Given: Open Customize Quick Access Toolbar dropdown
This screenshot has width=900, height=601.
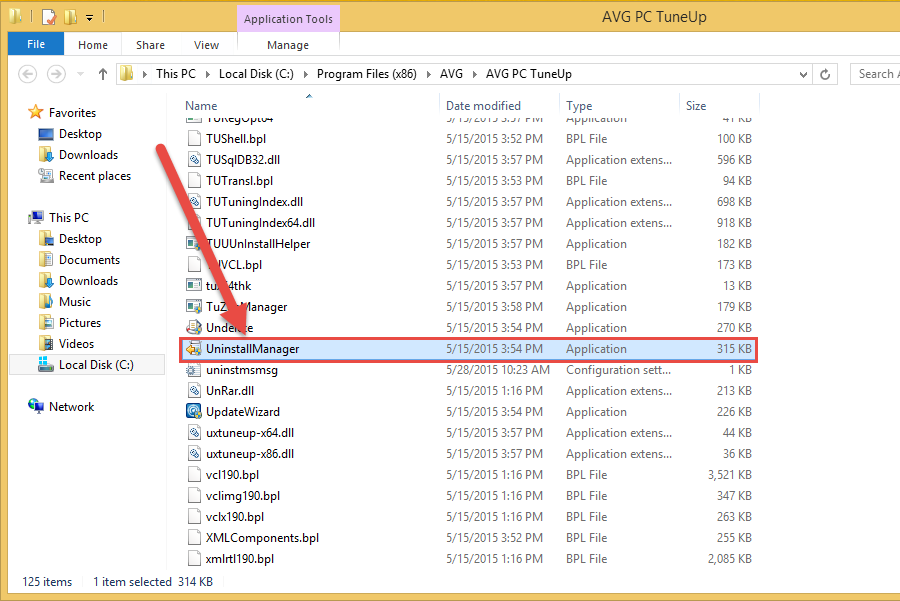Looking at the screenshot, I should click(90, 18).
